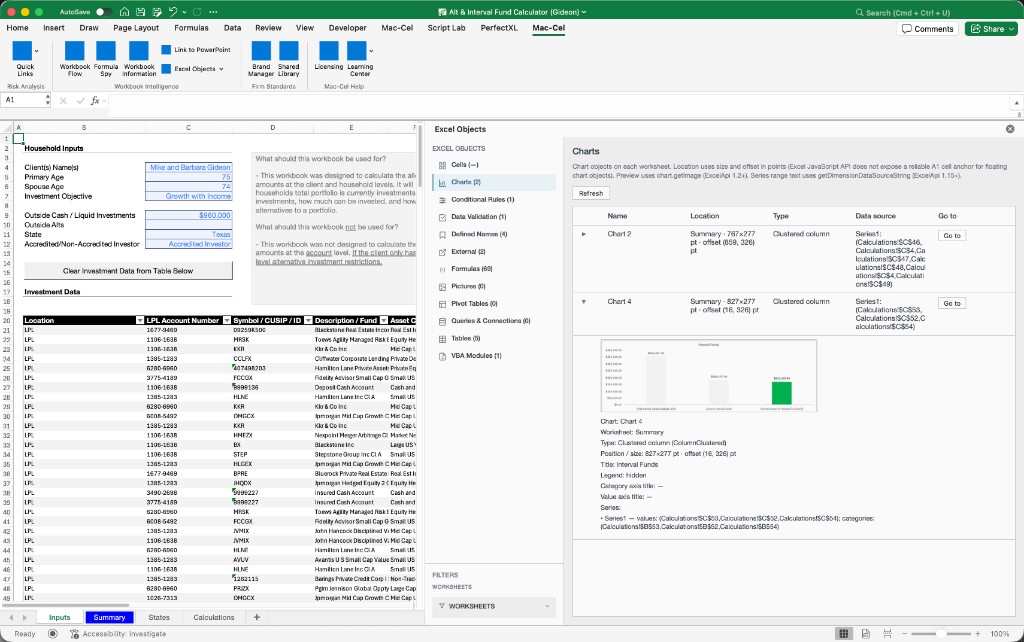The height and width of the screenshot is (642, 1024).
Task: Click the insert function fx icon
Action: tap(95, 101)
